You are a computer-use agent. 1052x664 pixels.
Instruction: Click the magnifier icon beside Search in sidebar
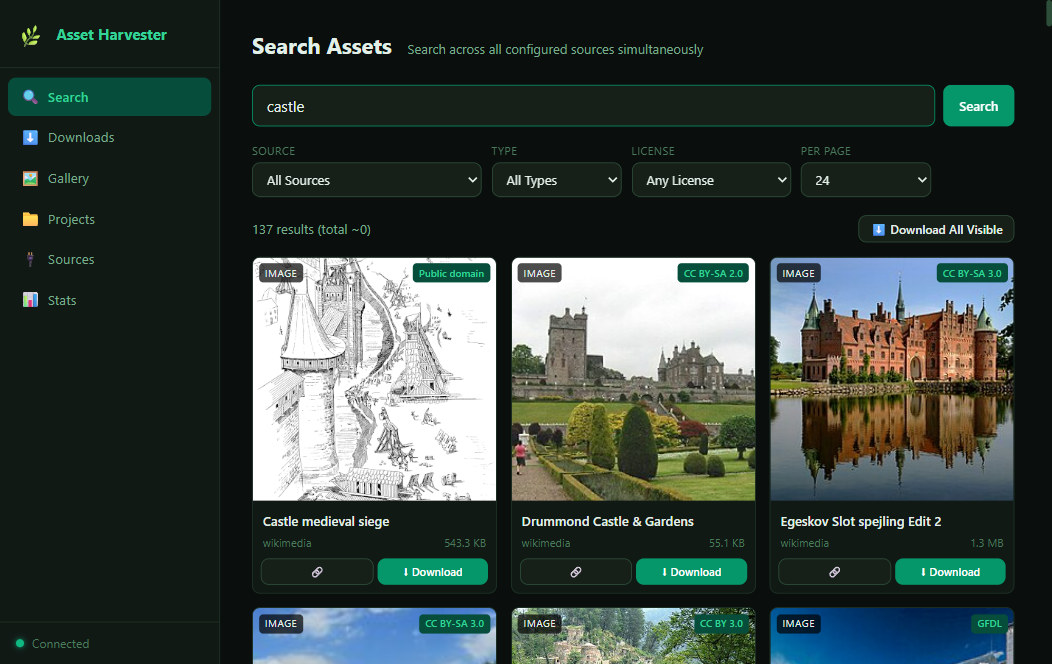point(30,97)
